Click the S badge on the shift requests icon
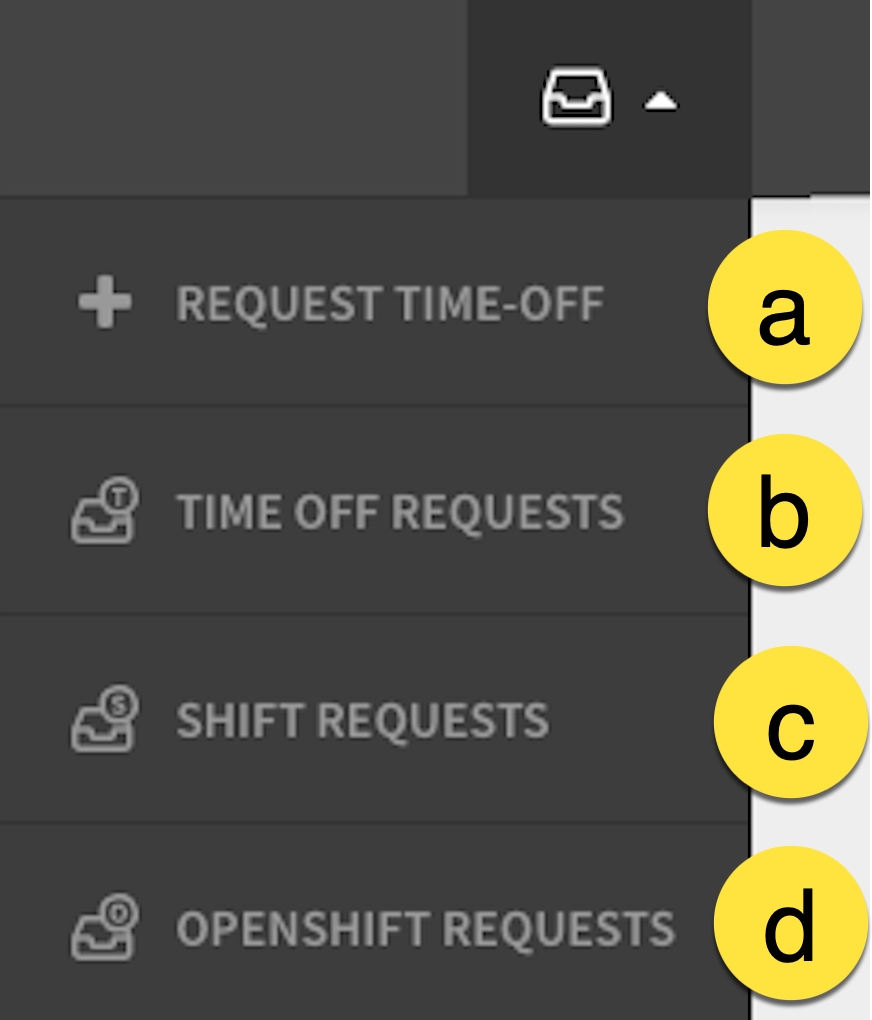The image size is (872, 1020). [x=120, y=705]
